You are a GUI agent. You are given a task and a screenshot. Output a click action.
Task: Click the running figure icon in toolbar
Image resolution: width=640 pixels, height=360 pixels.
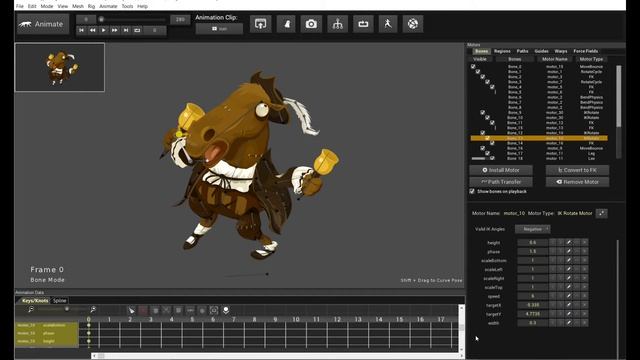click(388, 24)
